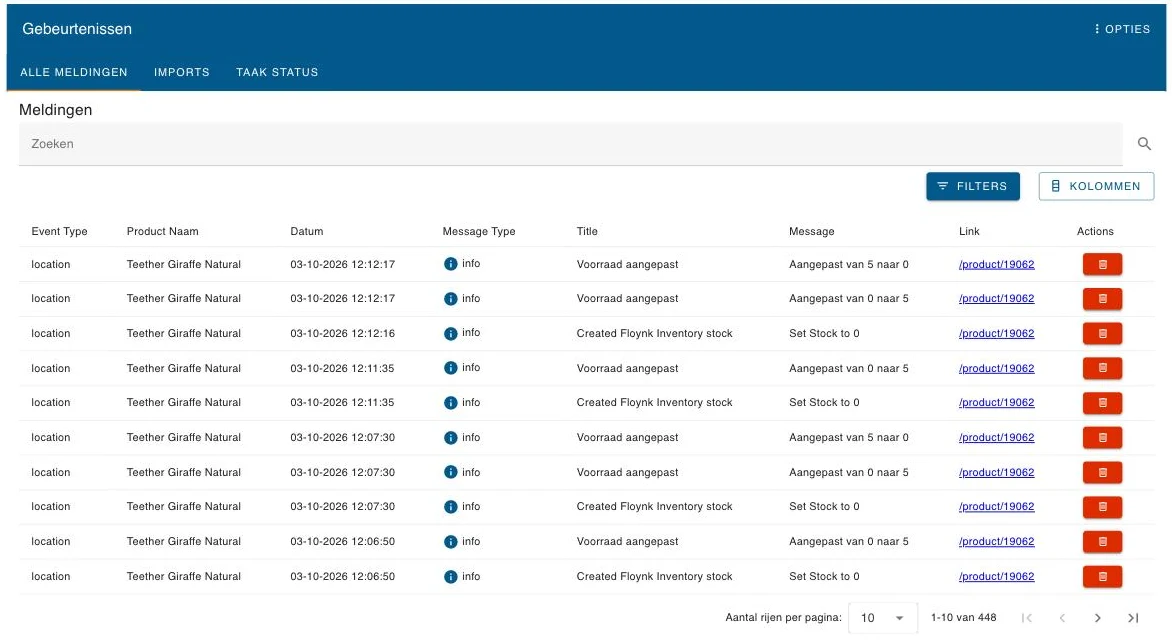The height and width of the screenshot is (640, 1172).
Task: Delete the event dated 12:12:16
Action: [x=1102, y=333]
